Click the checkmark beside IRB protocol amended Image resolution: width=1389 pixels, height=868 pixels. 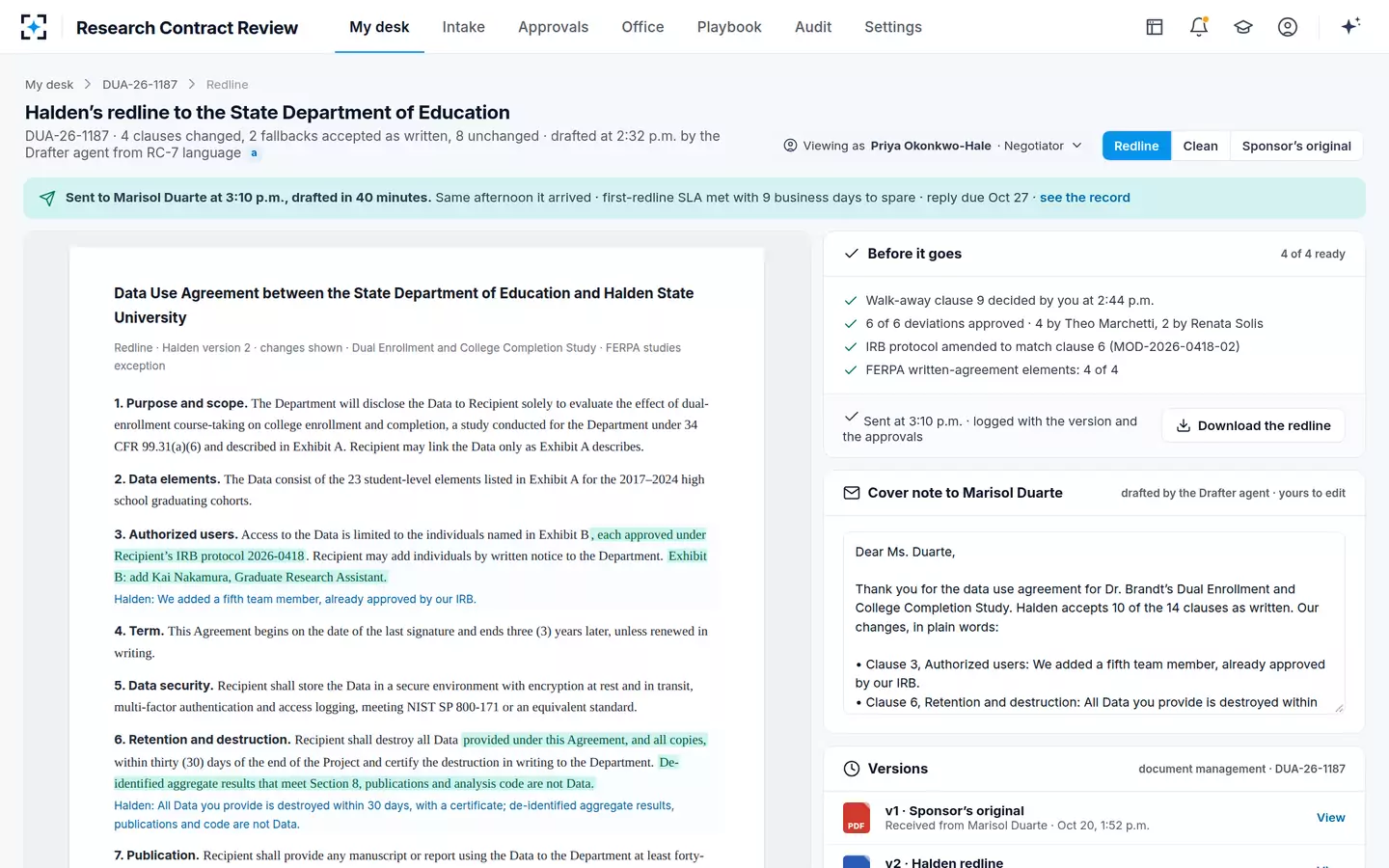coord(851,347)
